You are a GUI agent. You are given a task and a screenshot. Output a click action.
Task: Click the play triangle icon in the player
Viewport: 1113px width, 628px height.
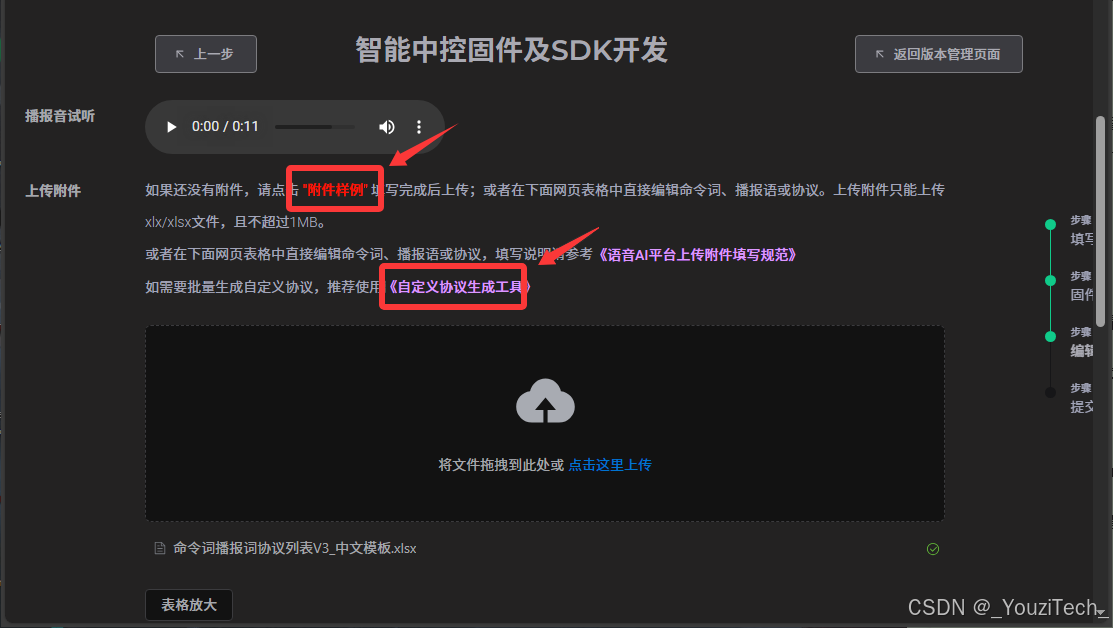pos(170,127)
